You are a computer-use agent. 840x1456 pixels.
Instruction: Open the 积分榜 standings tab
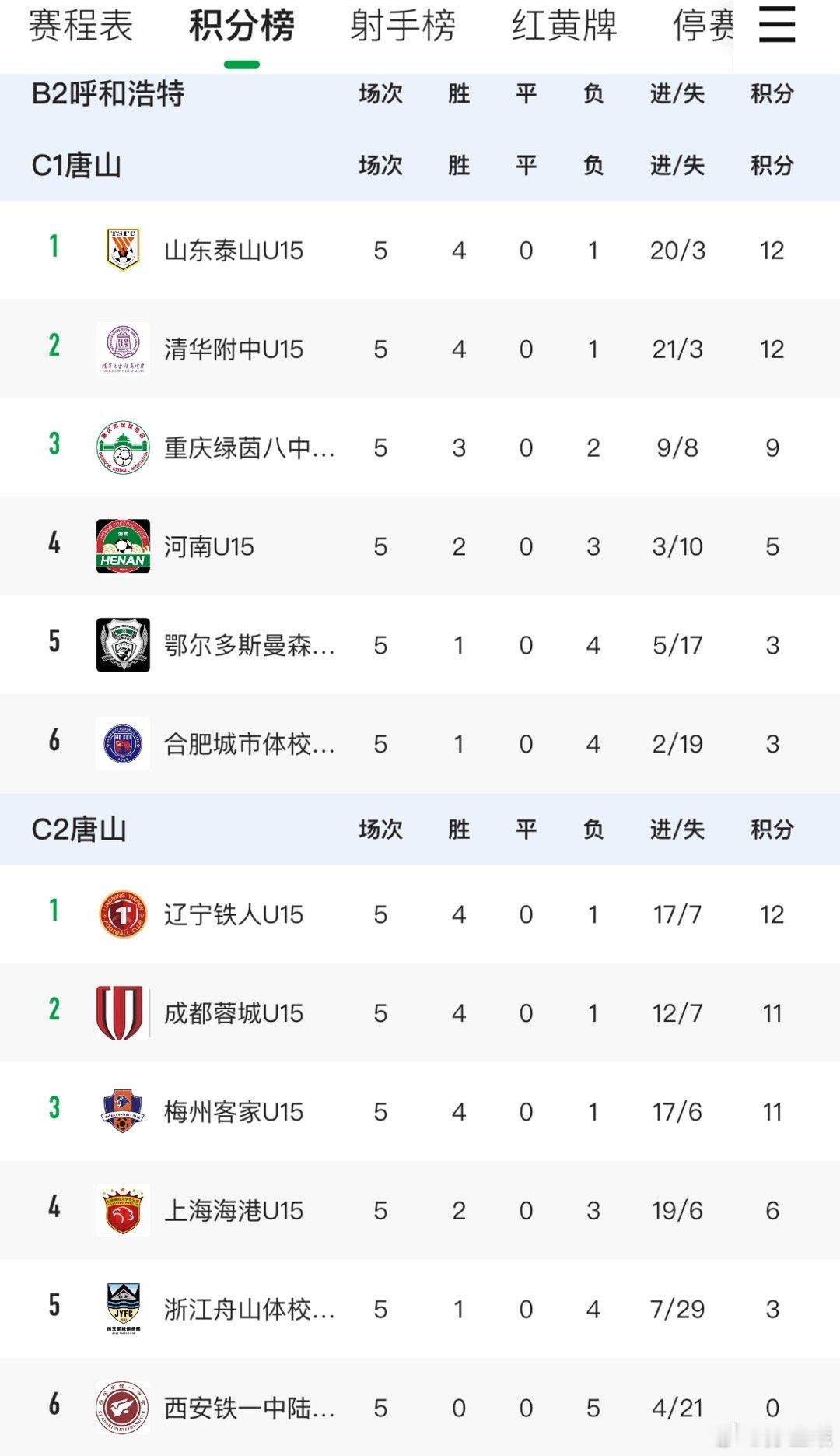point(242,26)
